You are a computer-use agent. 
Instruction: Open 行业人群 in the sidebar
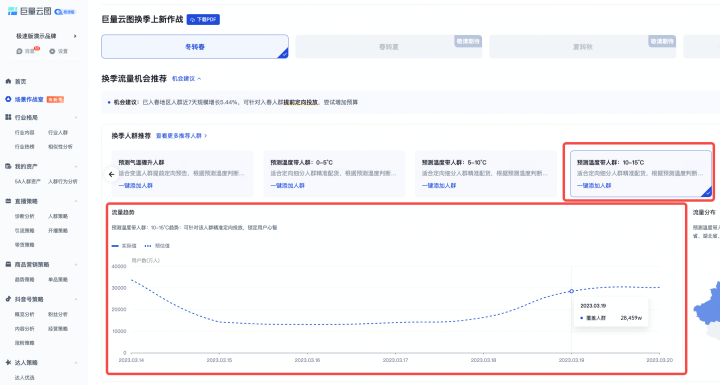point(58,132)
